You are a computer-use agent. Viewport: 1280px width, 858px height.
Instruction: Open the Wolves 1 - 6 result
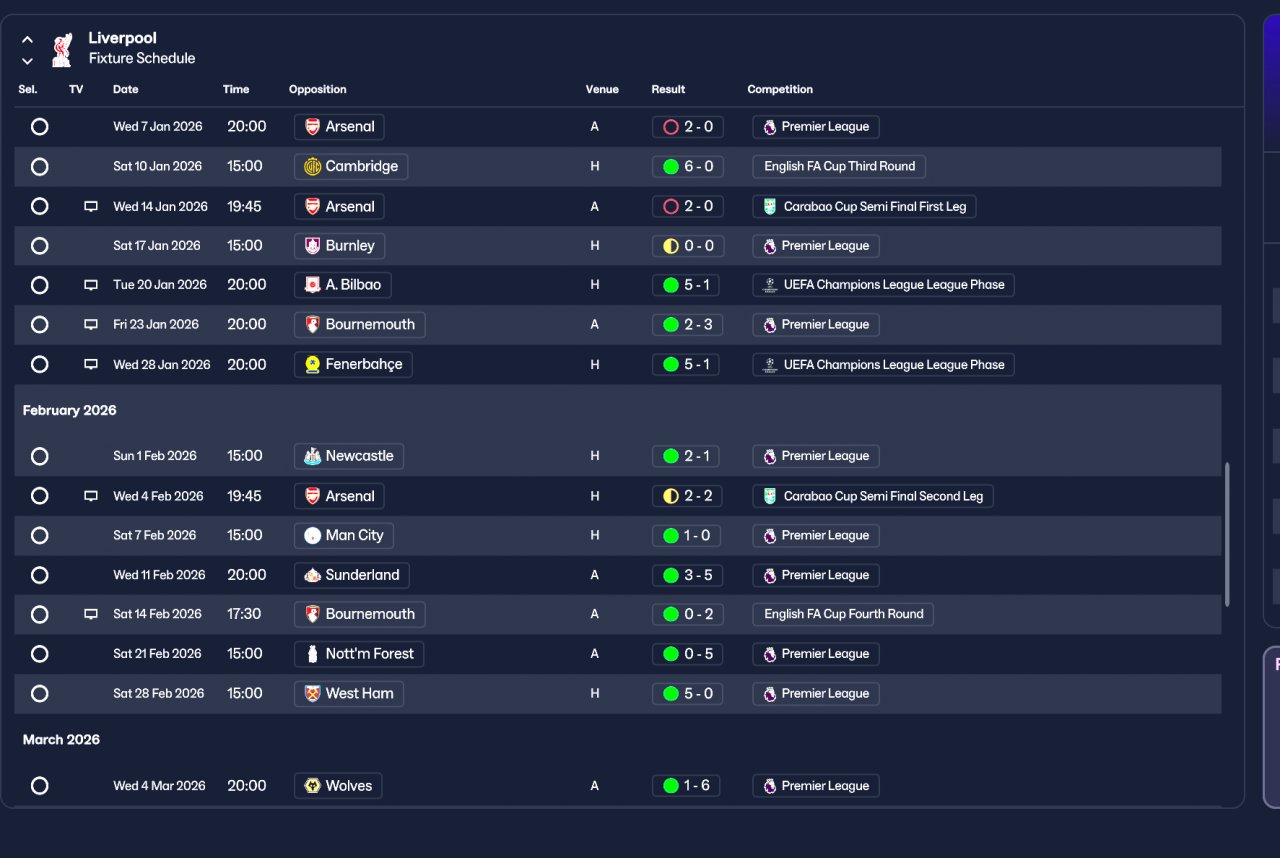[x=686, y=786]
